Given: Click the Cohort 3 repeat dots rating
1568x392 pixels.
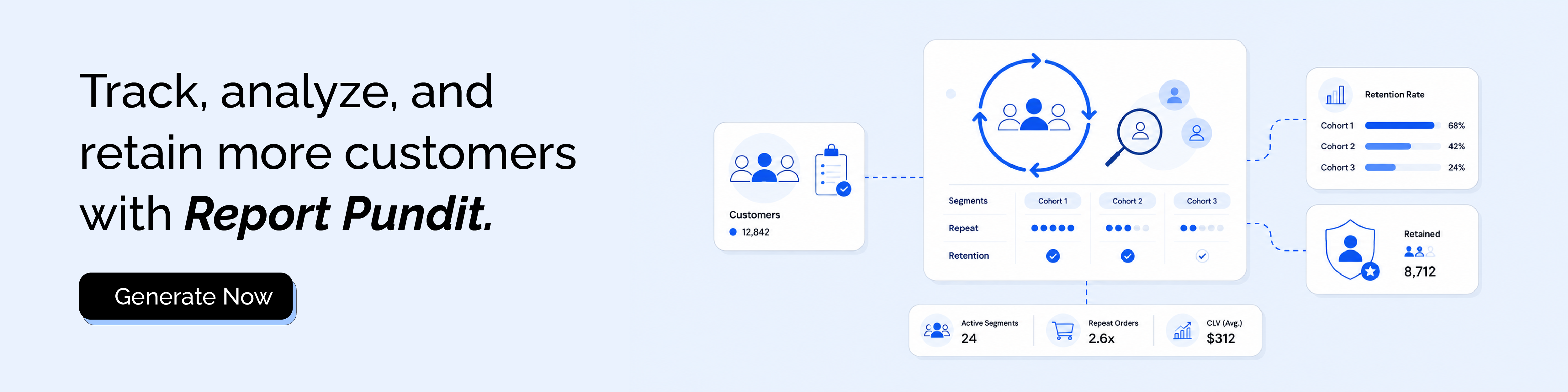Looking at the screenshot, I should click(1202, 228).
